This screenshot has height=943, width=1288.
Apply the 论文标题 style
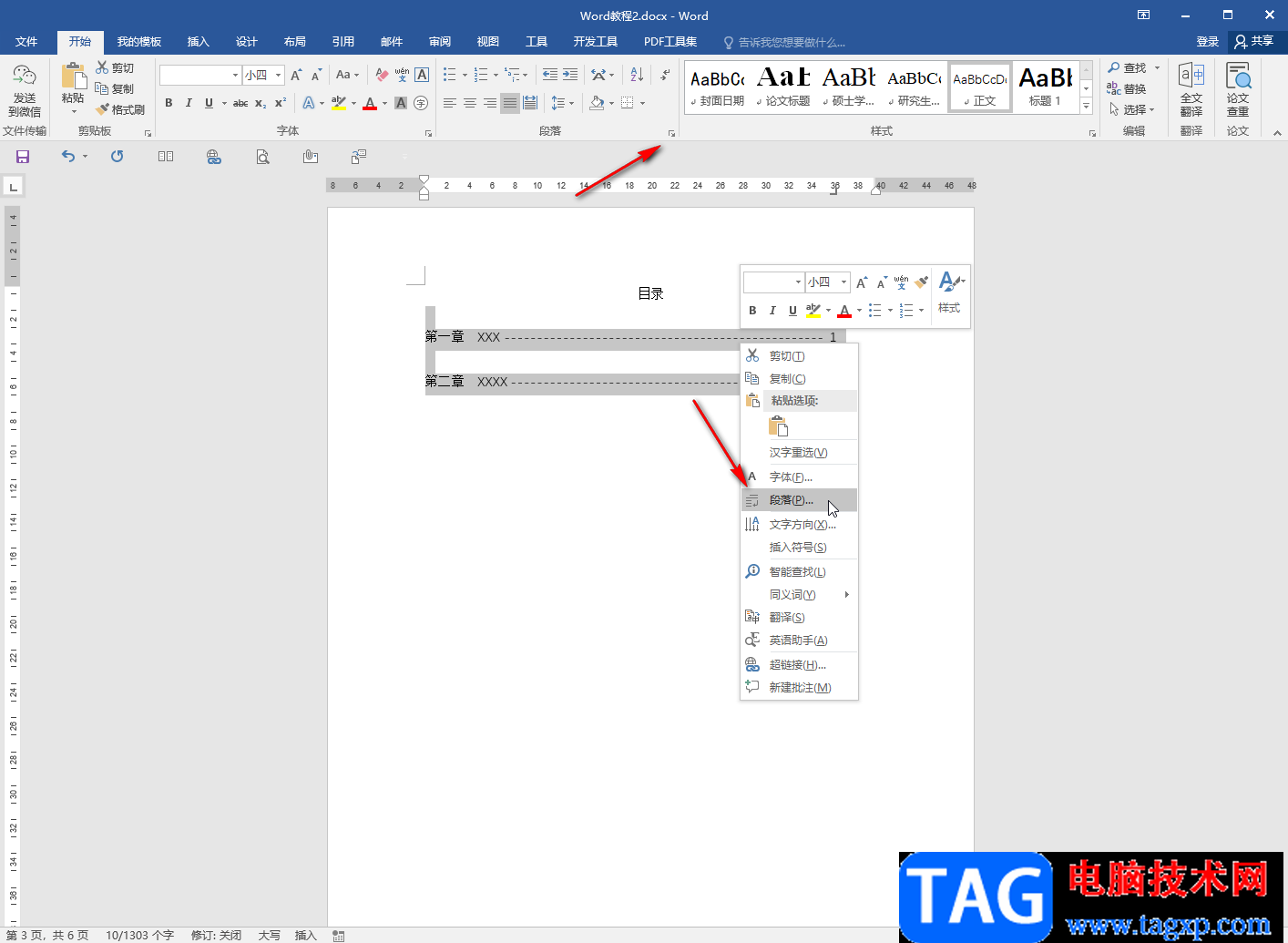click(x=783, y=87)
